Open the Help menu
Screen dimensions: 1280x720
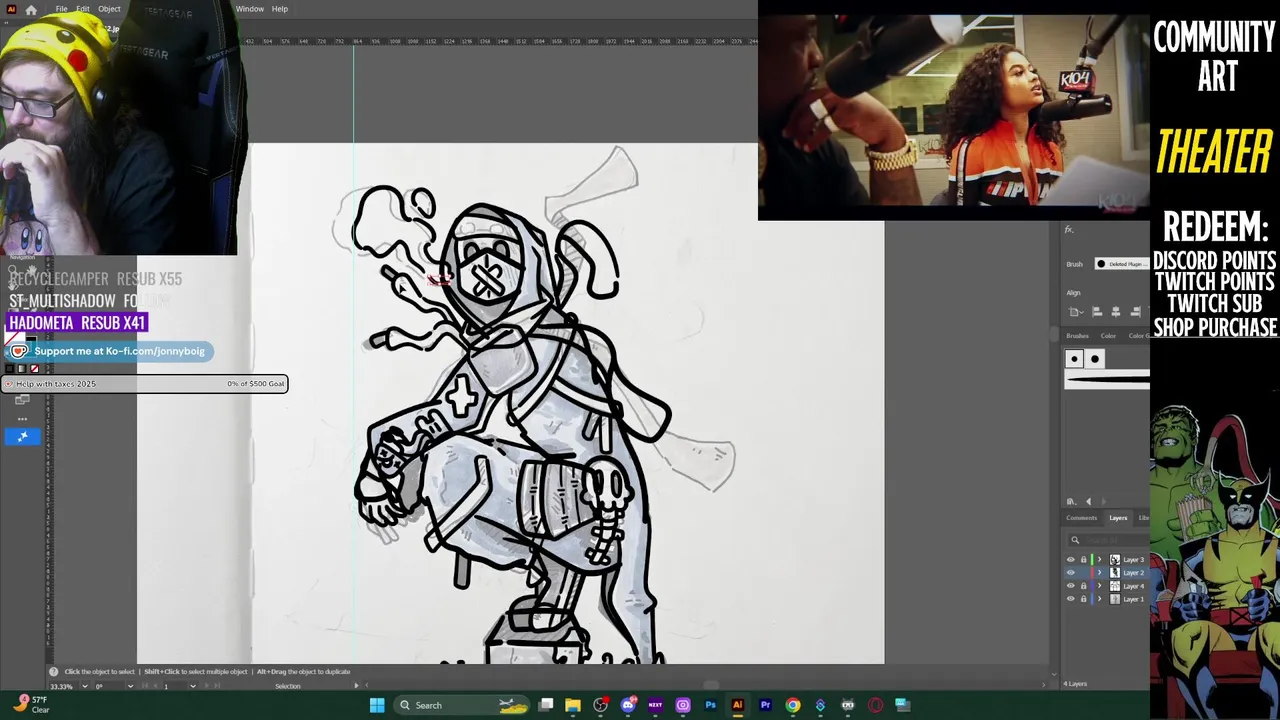coord(280,9)
